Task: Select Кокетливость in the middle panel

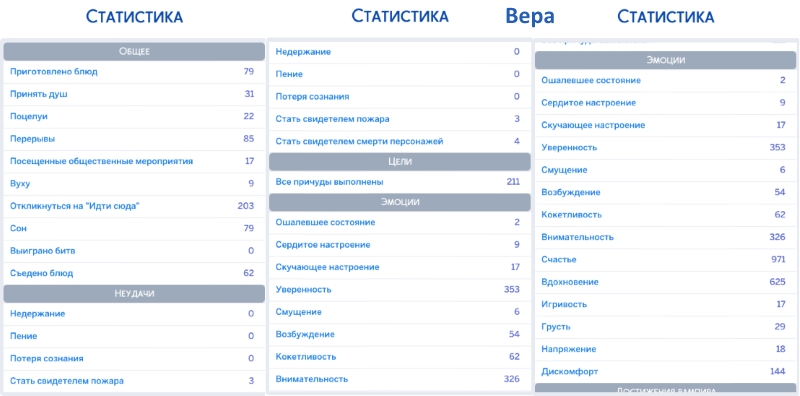Action: [400, 357]
